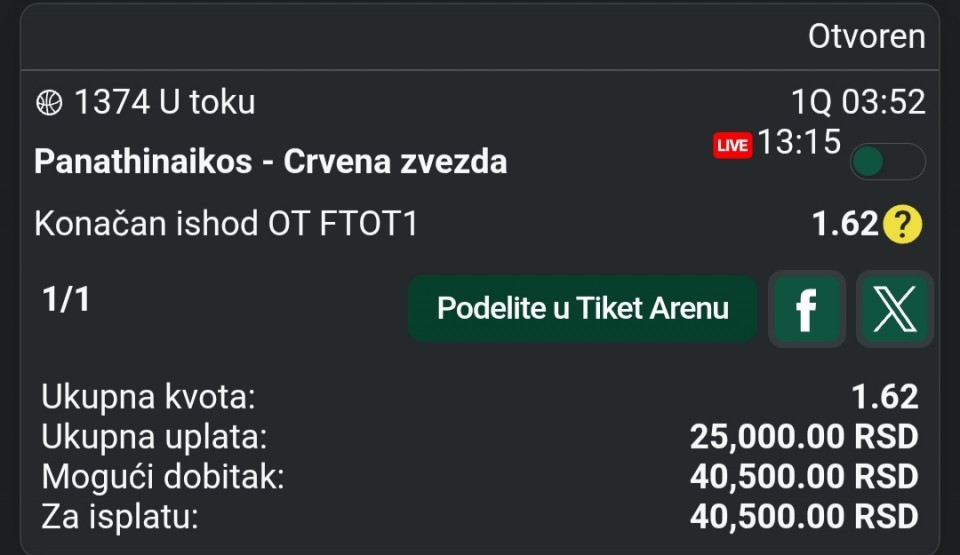Select the 1.62 total odds value
The height and width of the screenshot is (555, 960).
(x=884, y=397)
